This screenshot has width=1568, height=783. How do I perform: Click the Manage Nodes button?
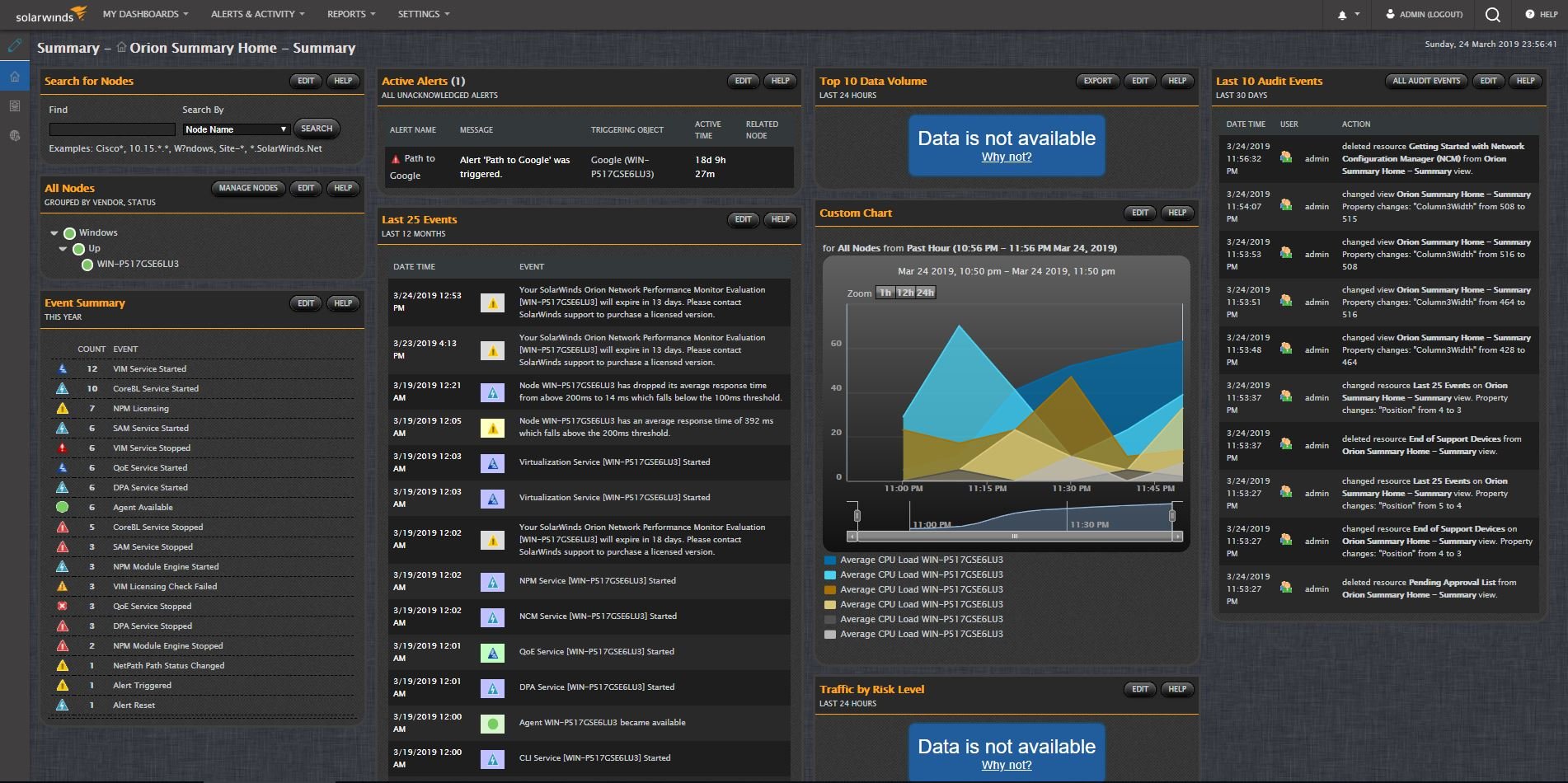tap(248, 188)
